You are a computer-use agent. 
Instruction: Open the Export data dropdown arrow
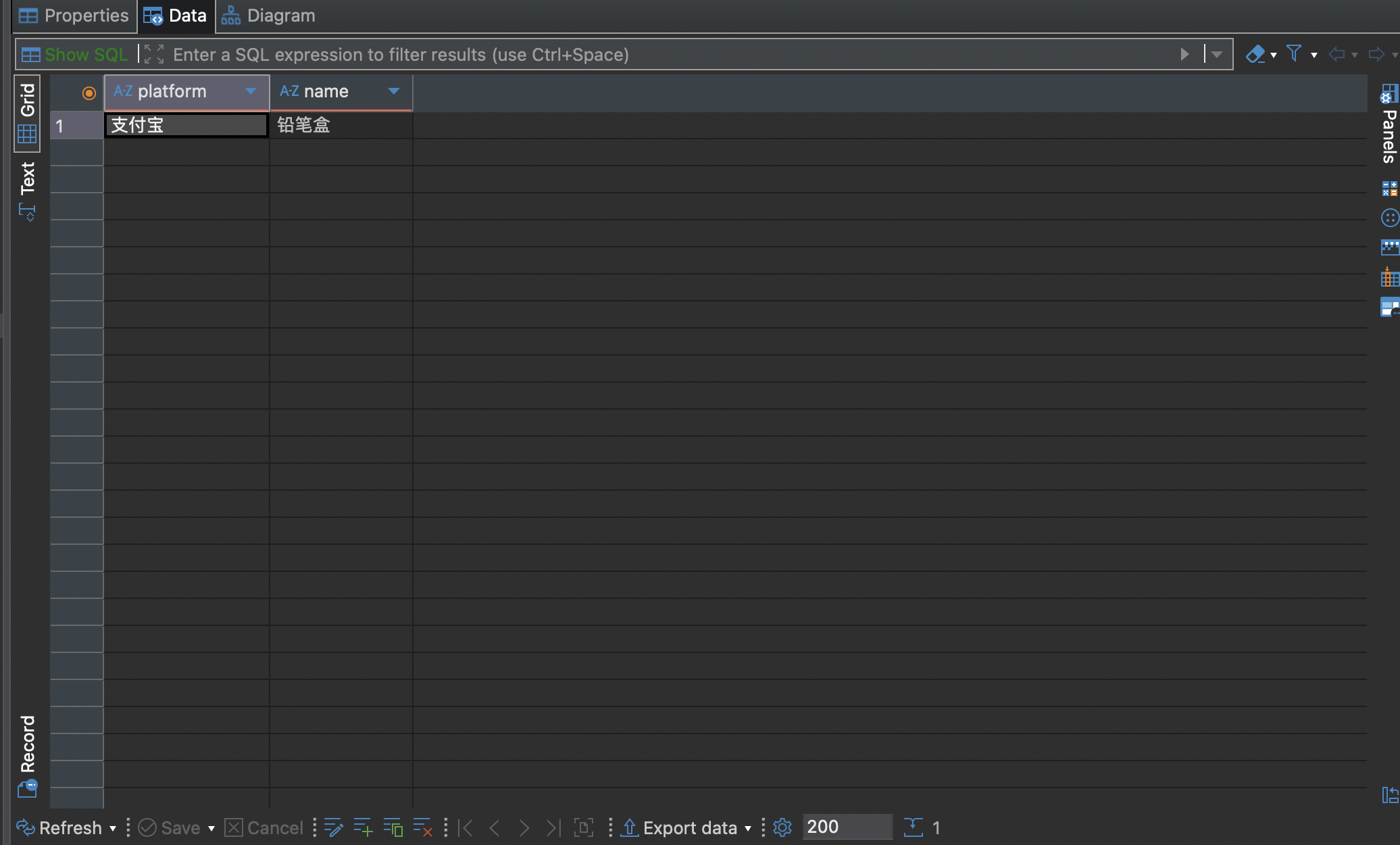(748, 829)
